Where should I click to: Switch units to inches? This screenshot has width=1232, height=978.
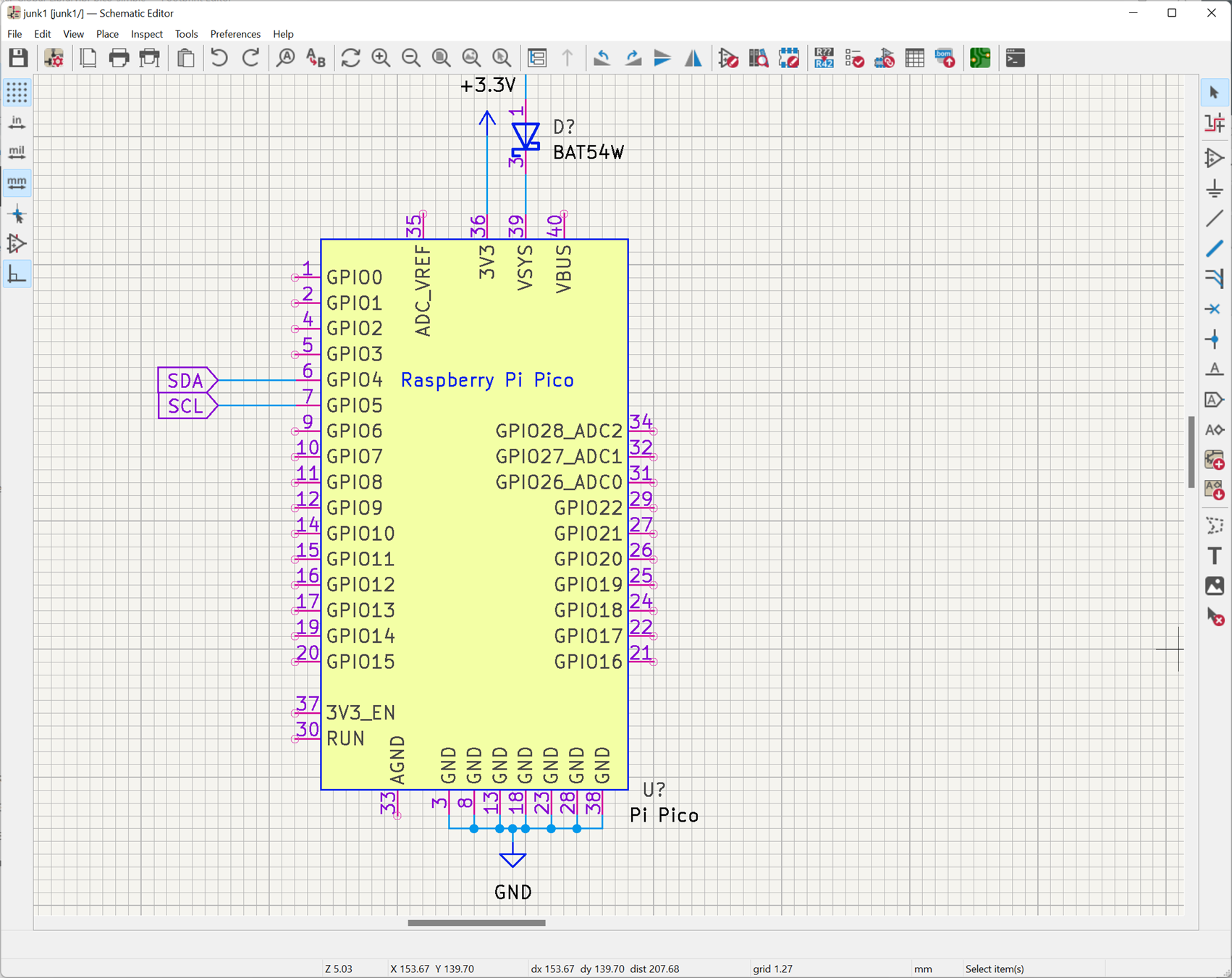click(17, 122)
